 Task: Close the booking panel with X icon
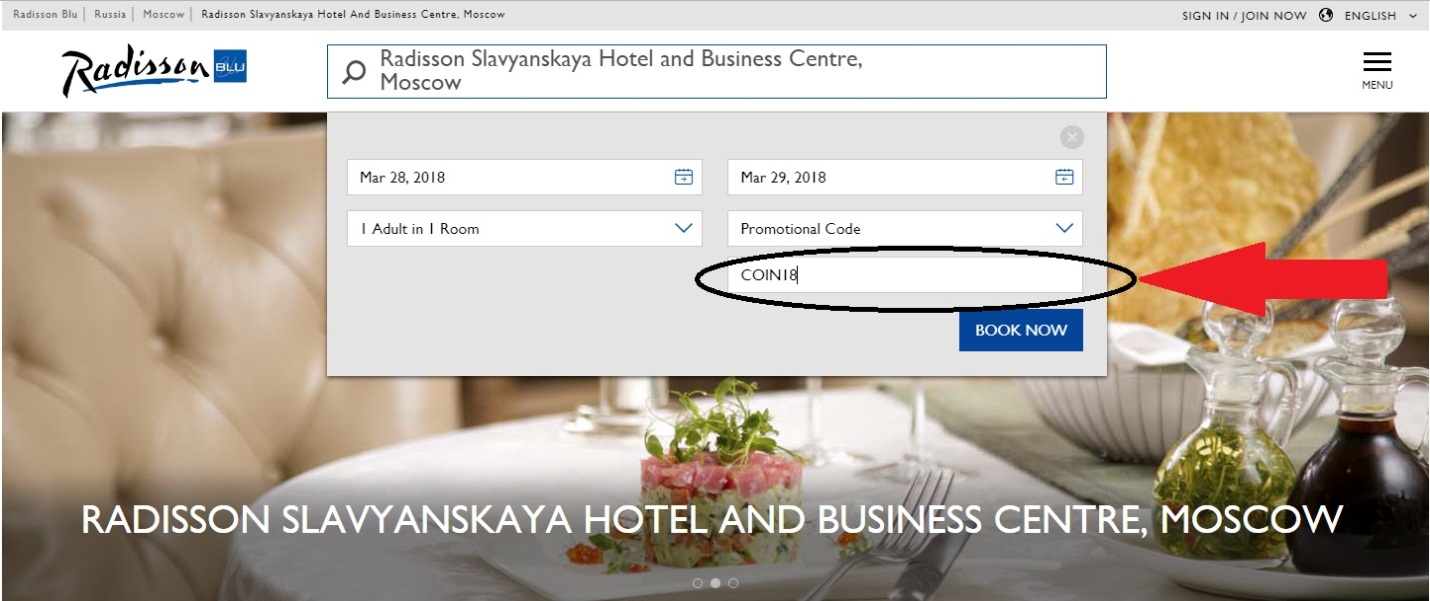(x=1072, y=138)
